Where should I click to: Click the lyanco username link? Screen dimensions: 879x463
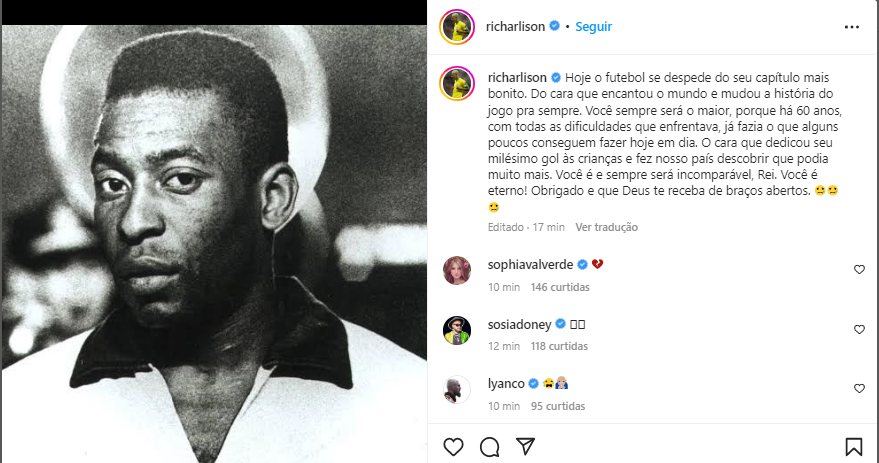[506, 383]
